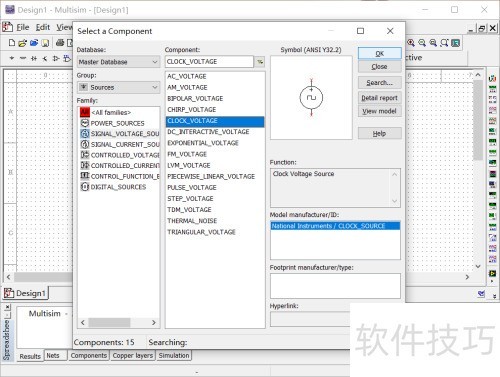
Task: Click the OK button
Action: tap(380, 53)
